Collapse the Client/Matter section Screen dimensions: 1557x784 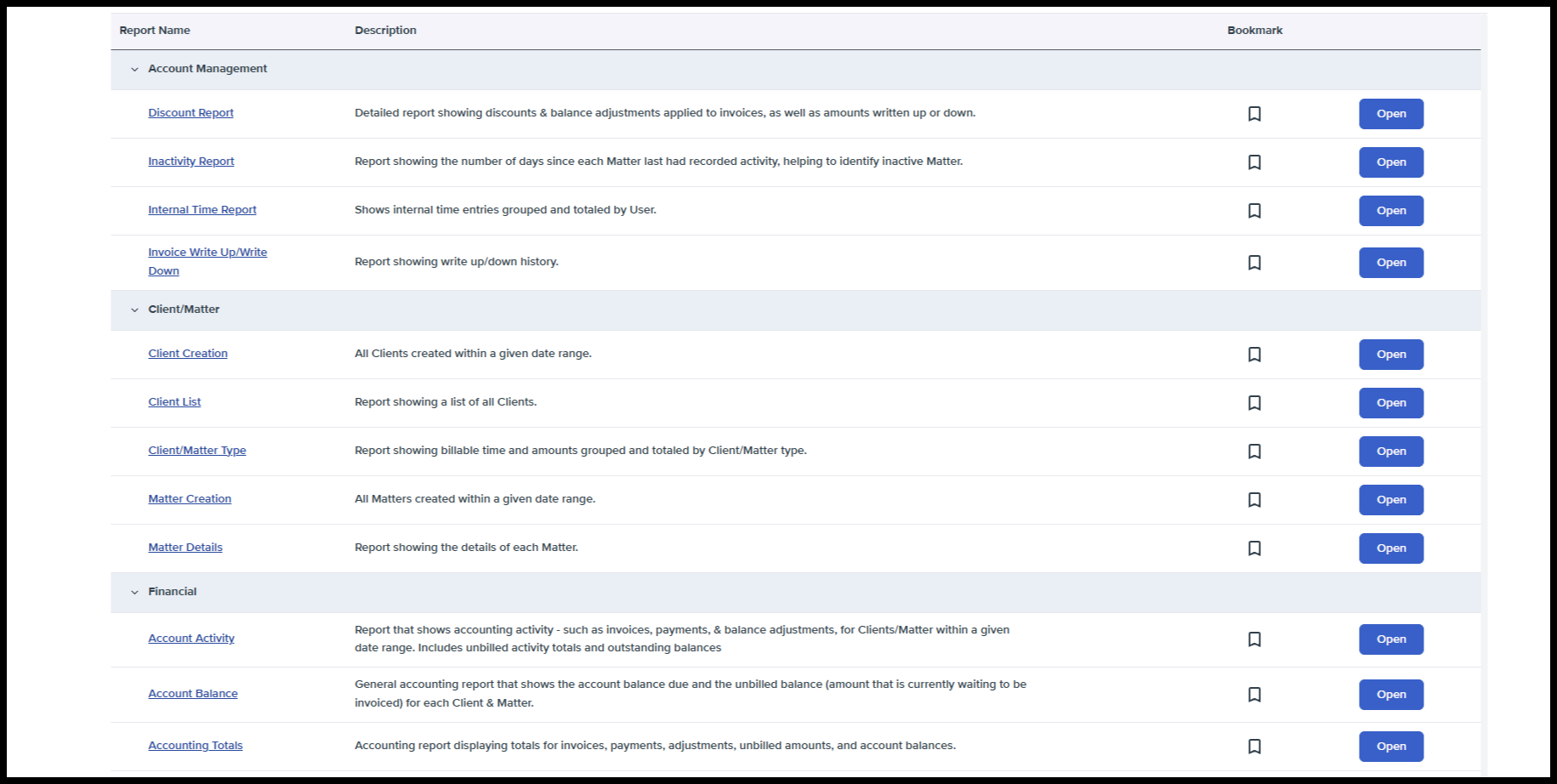coord(134,310)
